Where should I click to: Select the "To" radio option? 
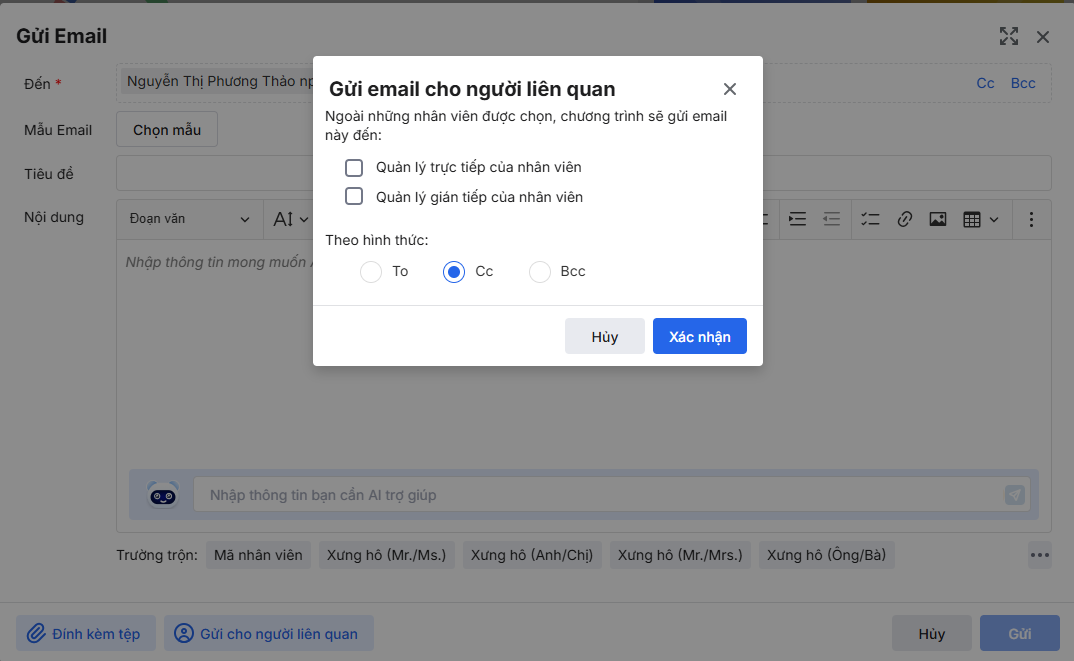click(x=371, y=272)
